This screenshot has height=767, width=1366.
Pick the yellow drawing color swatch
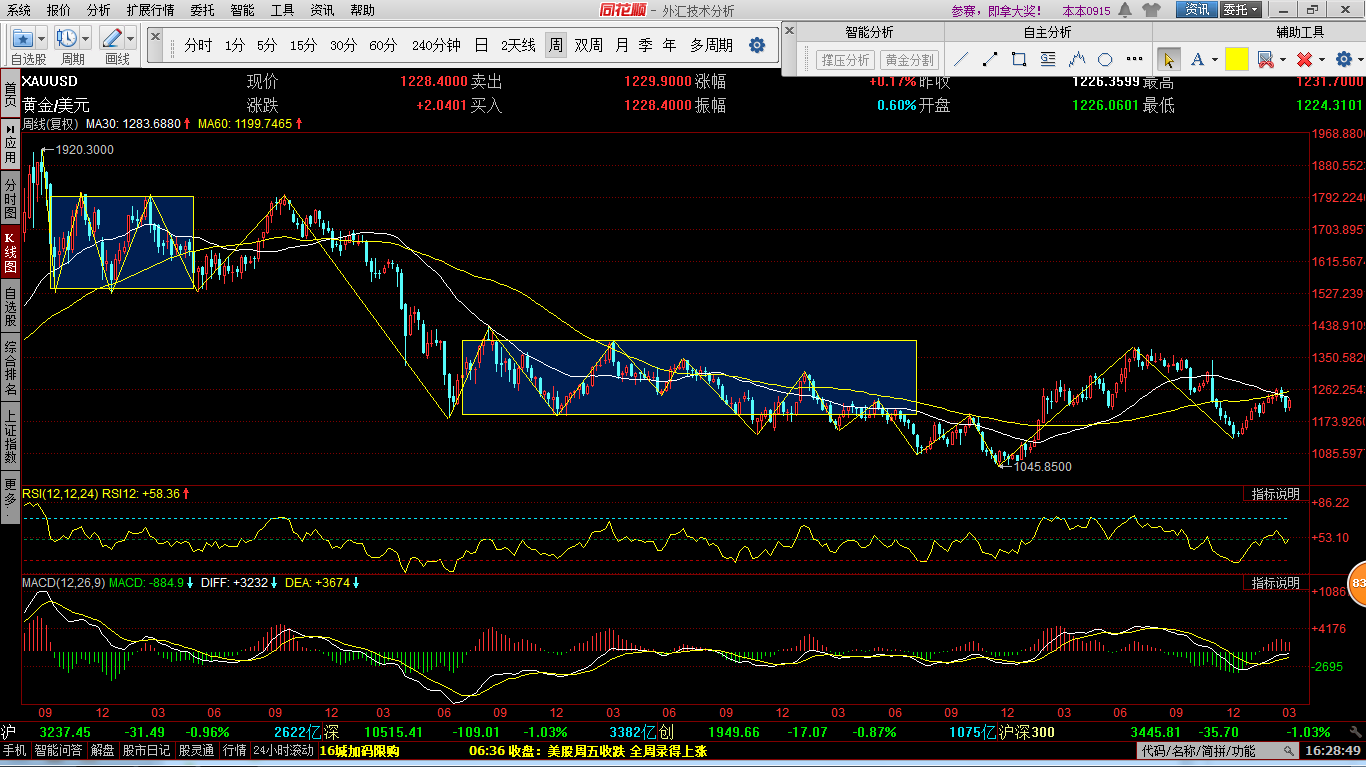(1236, 59)
